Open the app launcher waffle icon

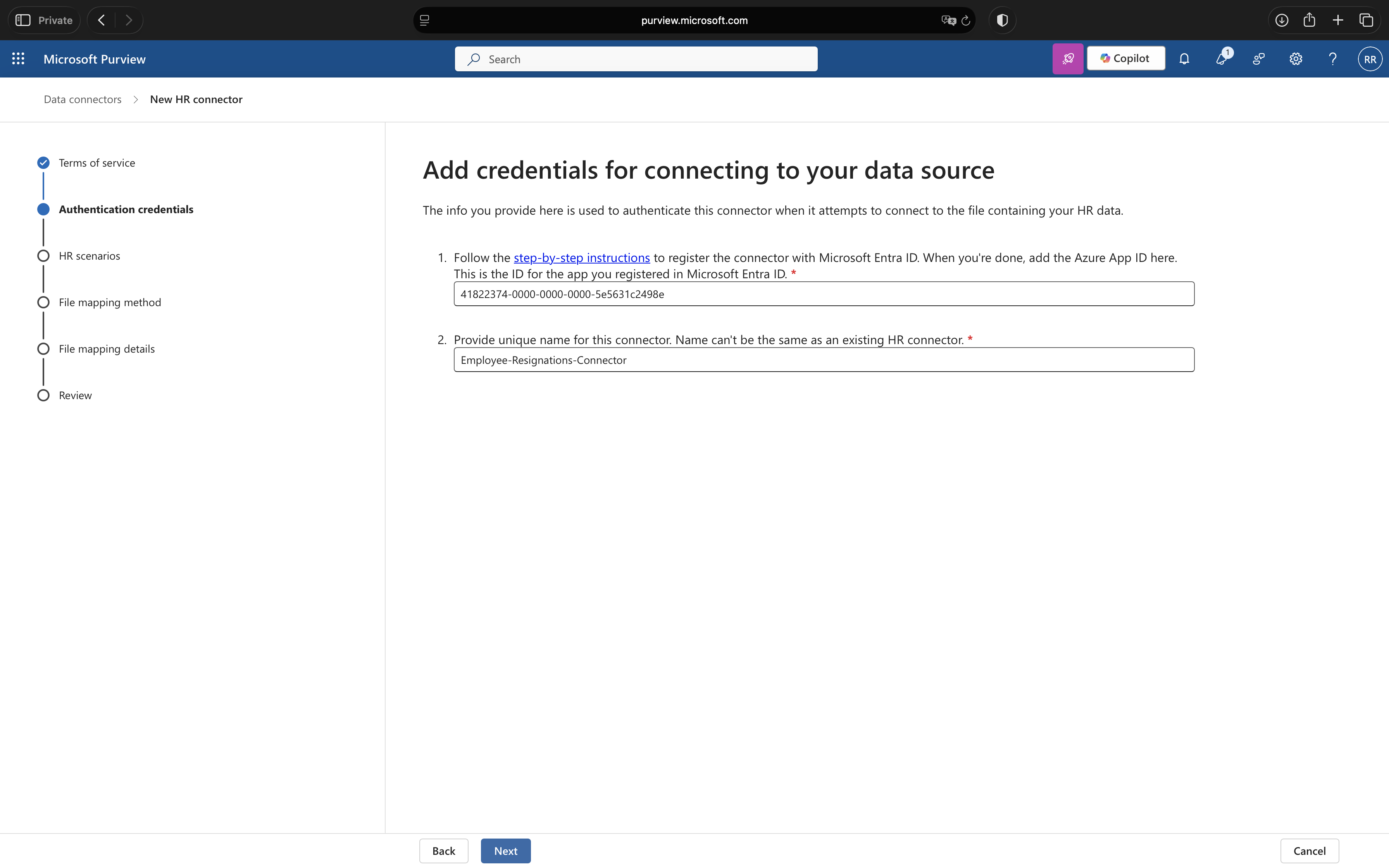18,59
